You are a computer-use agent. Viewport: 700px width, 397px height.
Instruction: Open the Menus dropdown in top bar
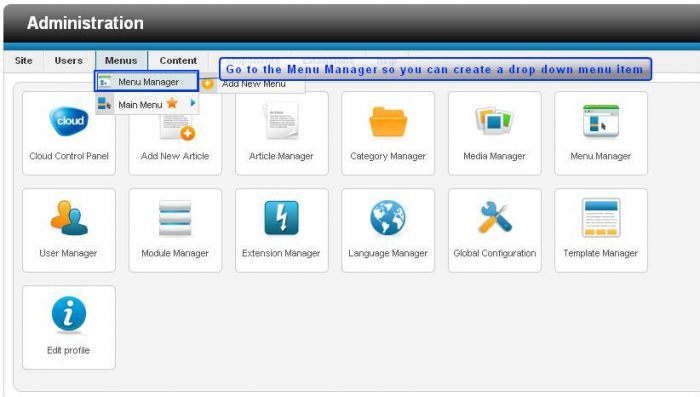(121, 60)
